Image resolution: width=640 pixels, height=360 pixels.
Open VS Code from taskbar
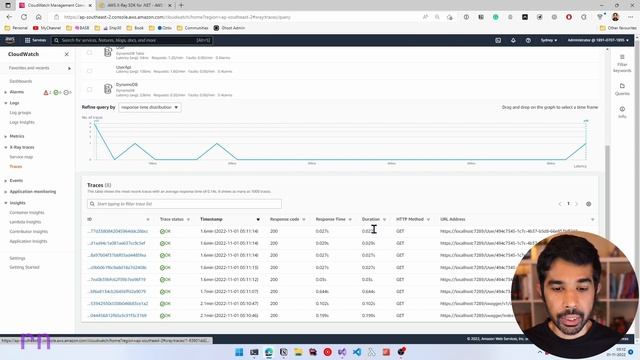(x=357, y=352)
